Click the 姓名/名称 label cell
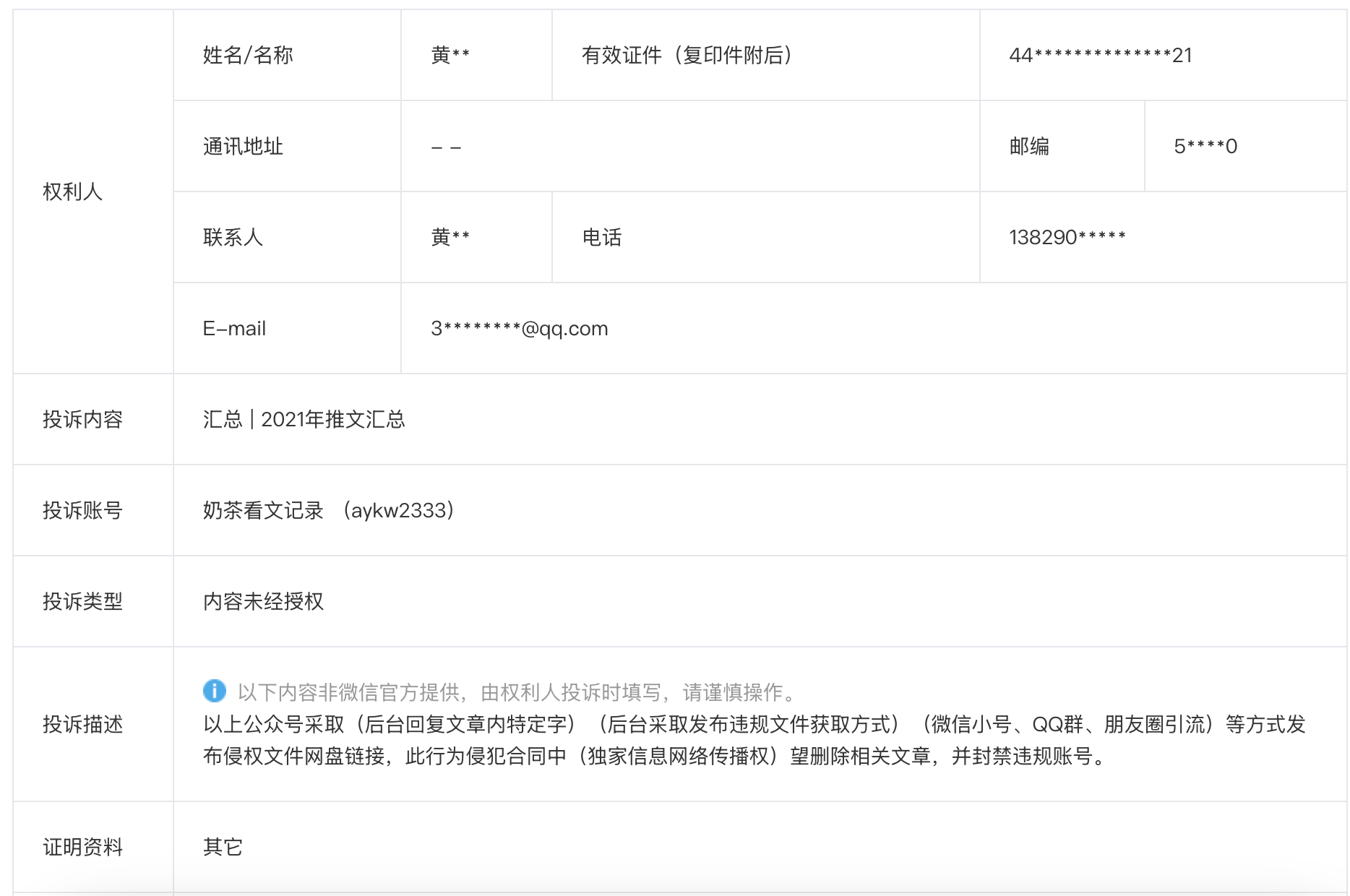 click(x=248, y=55)
